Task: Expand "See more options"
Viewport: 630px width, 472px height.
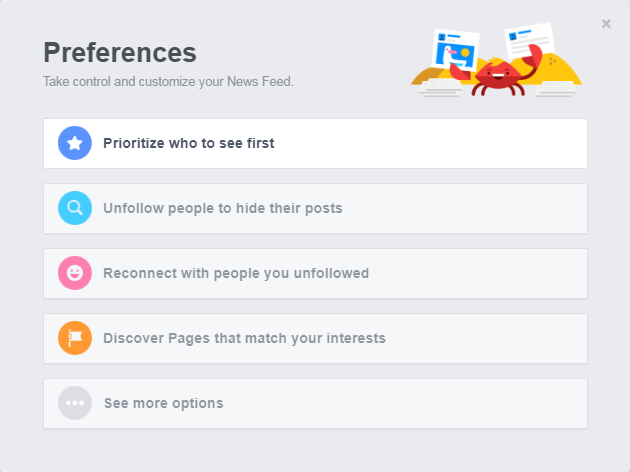Action: pos(163,403)
